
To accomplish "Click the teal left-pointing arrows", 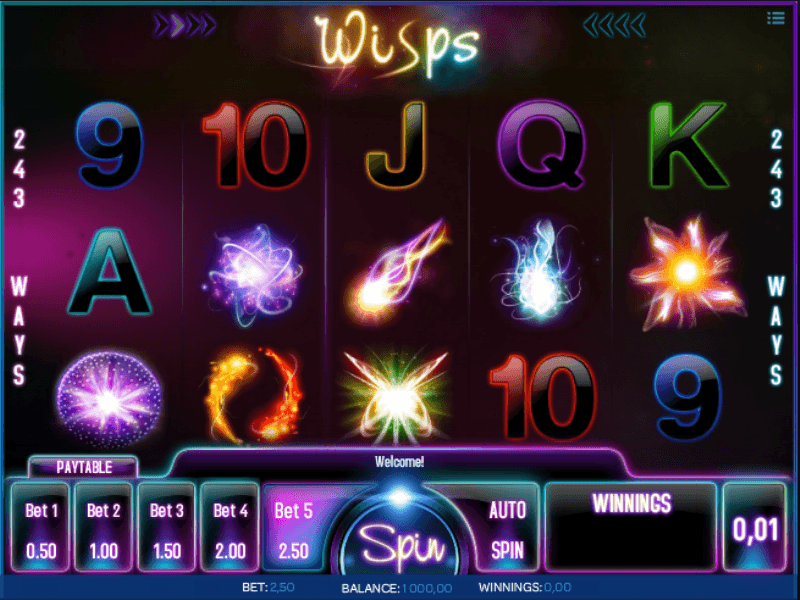I will pyautogui.click(x=614, y=24).
